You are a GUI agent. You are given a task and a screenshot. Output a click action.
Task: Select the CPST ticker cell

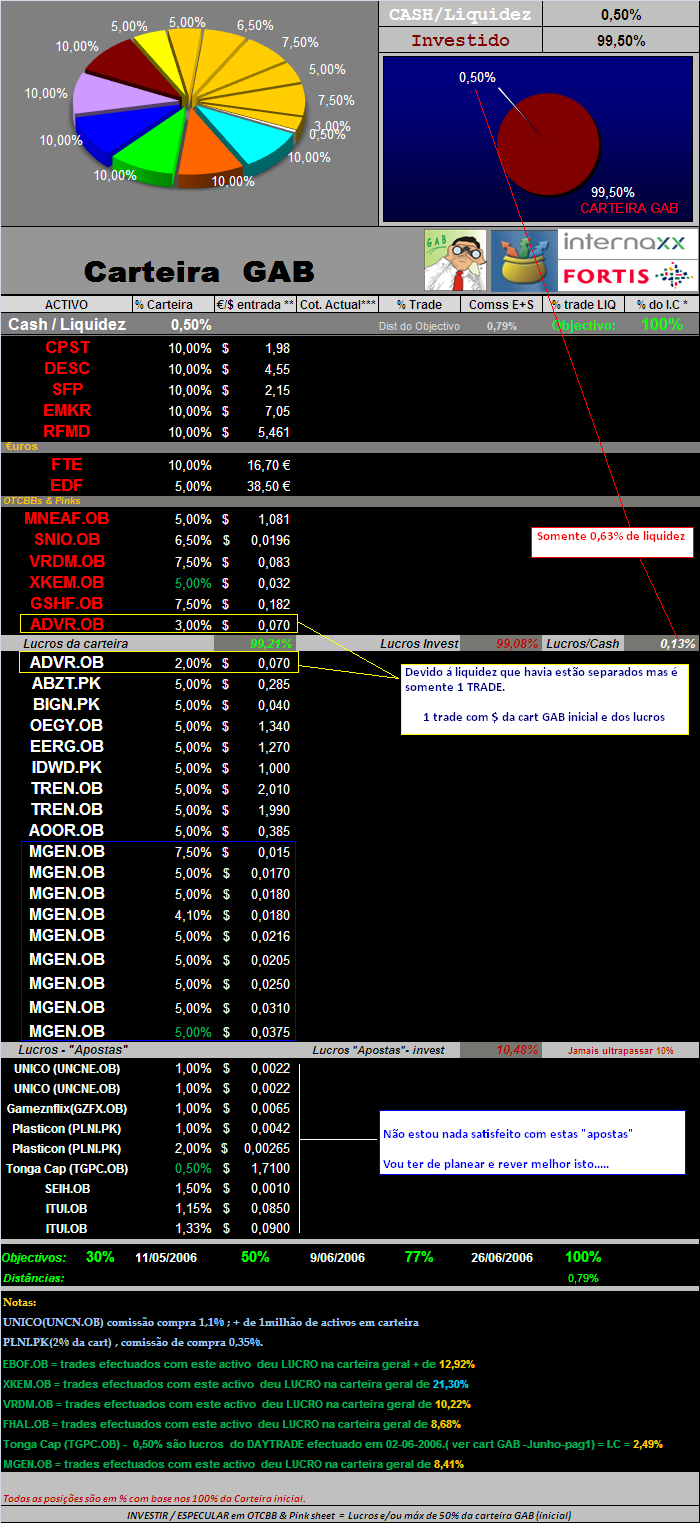click(x=67, y=348)
